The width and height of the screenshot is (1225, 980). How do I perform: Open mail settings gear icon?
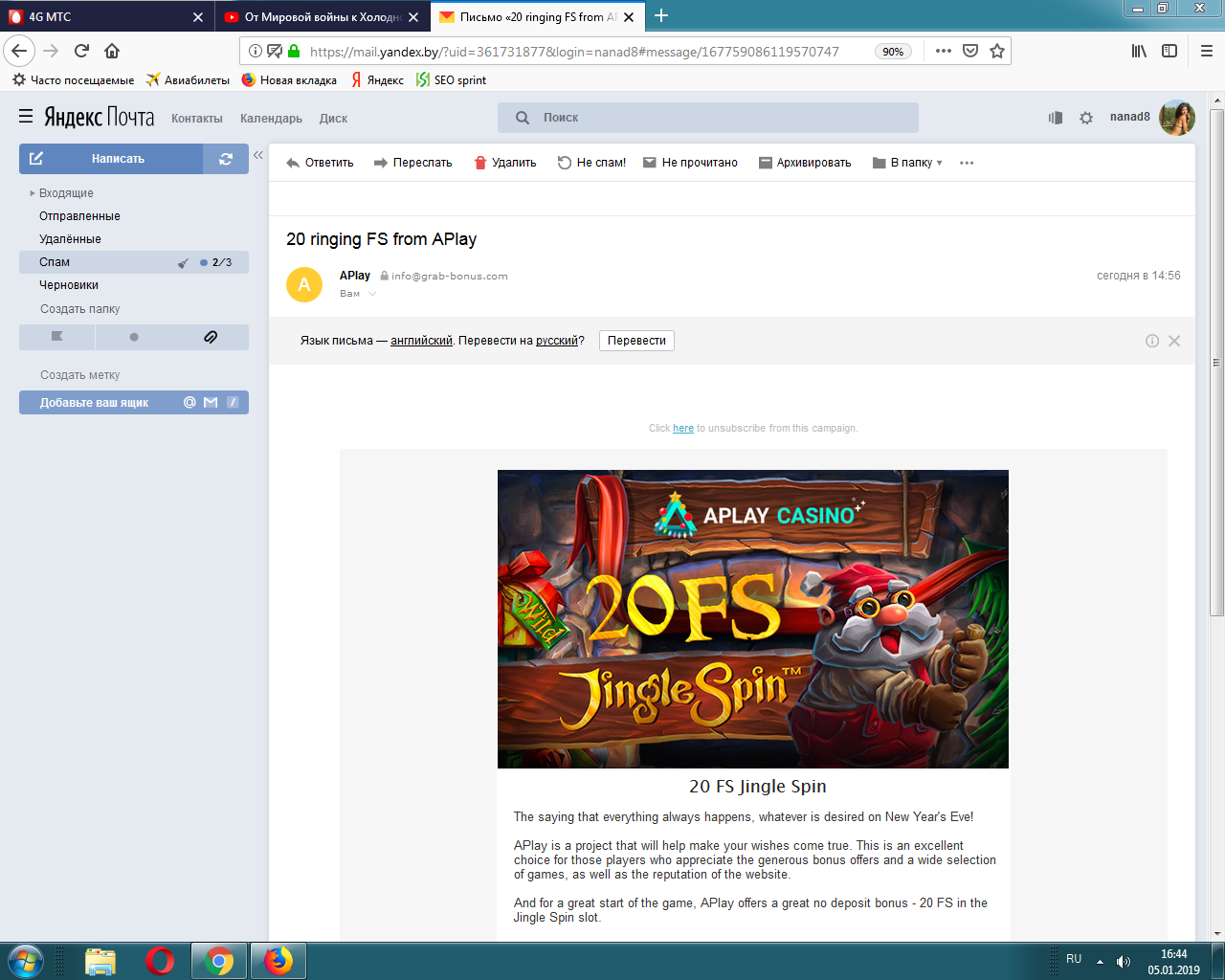1086,118
